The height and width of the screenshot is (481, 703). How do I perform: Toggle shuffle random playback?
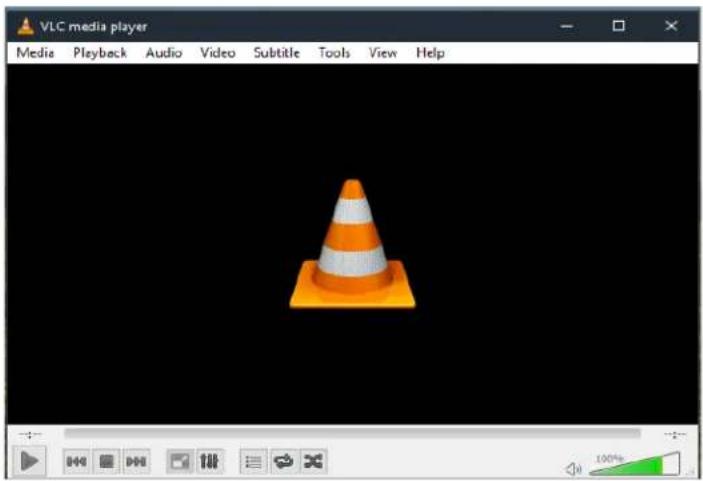313,461
